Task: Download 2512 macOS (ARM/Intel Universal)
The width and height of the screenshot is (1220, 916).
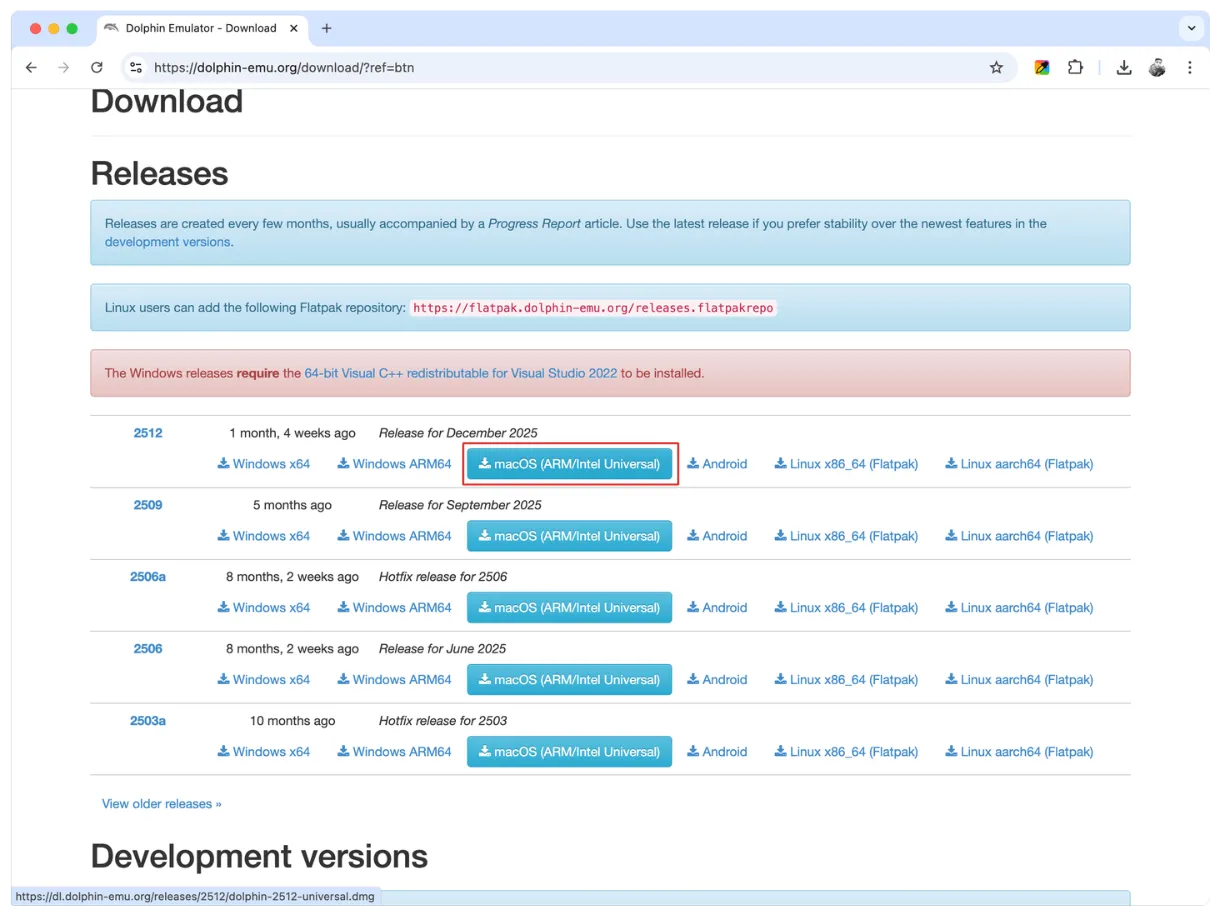Action: coord(569,464)
